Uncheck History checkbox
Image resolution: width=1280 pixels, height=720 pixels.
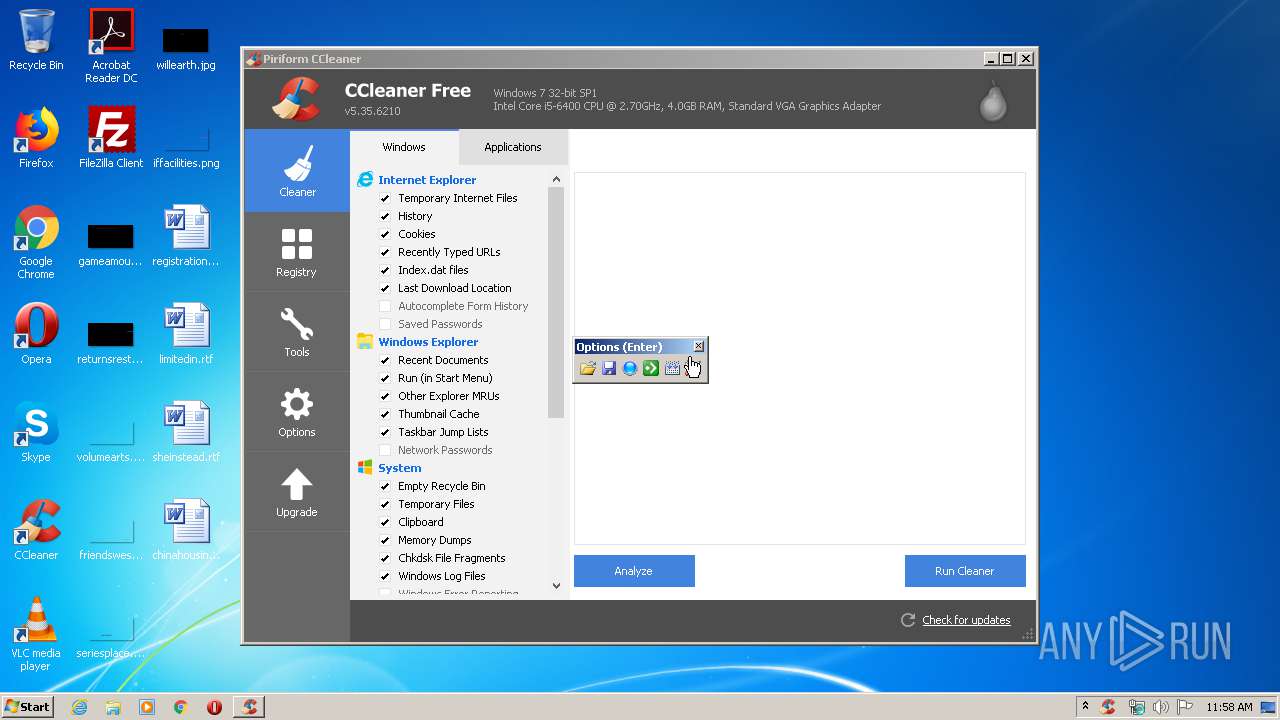385,216
